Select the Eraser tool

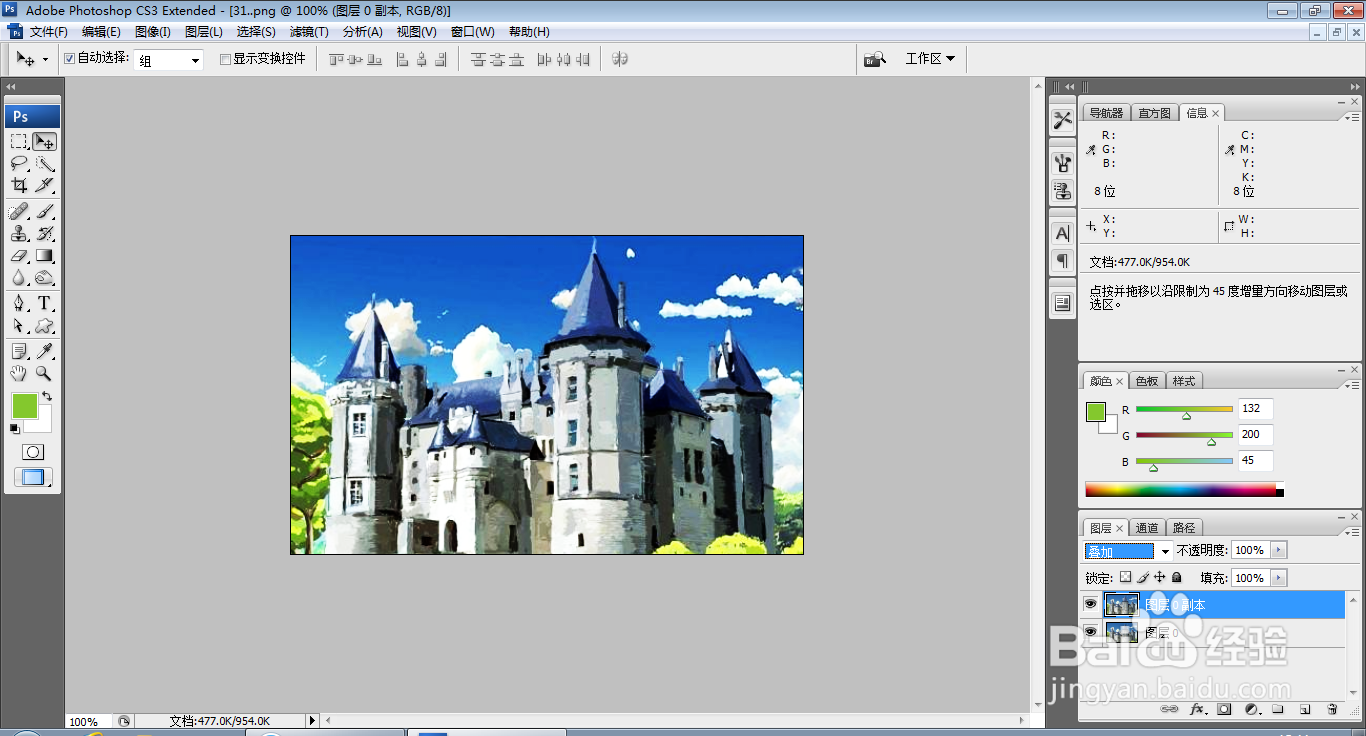coord(19,256)
